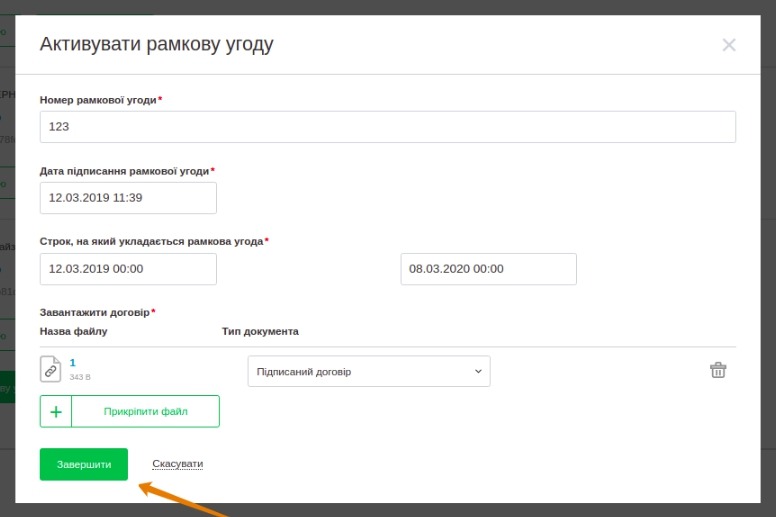Viewport: 776px width, 517px height.
Task: Focus the framework agreement number field '123'
Action: [x=388, y=127]
